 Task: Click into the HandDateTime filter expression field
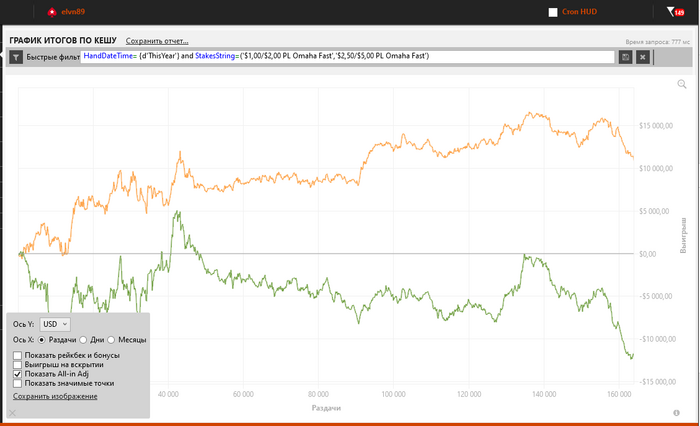[347, 57]
